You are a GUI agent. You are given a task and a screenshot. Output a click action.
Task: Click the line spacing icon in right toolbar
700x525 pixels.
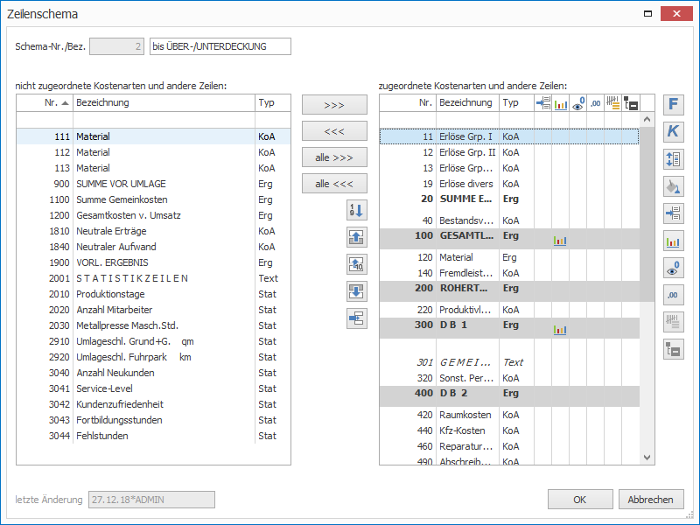click(673, 159)
